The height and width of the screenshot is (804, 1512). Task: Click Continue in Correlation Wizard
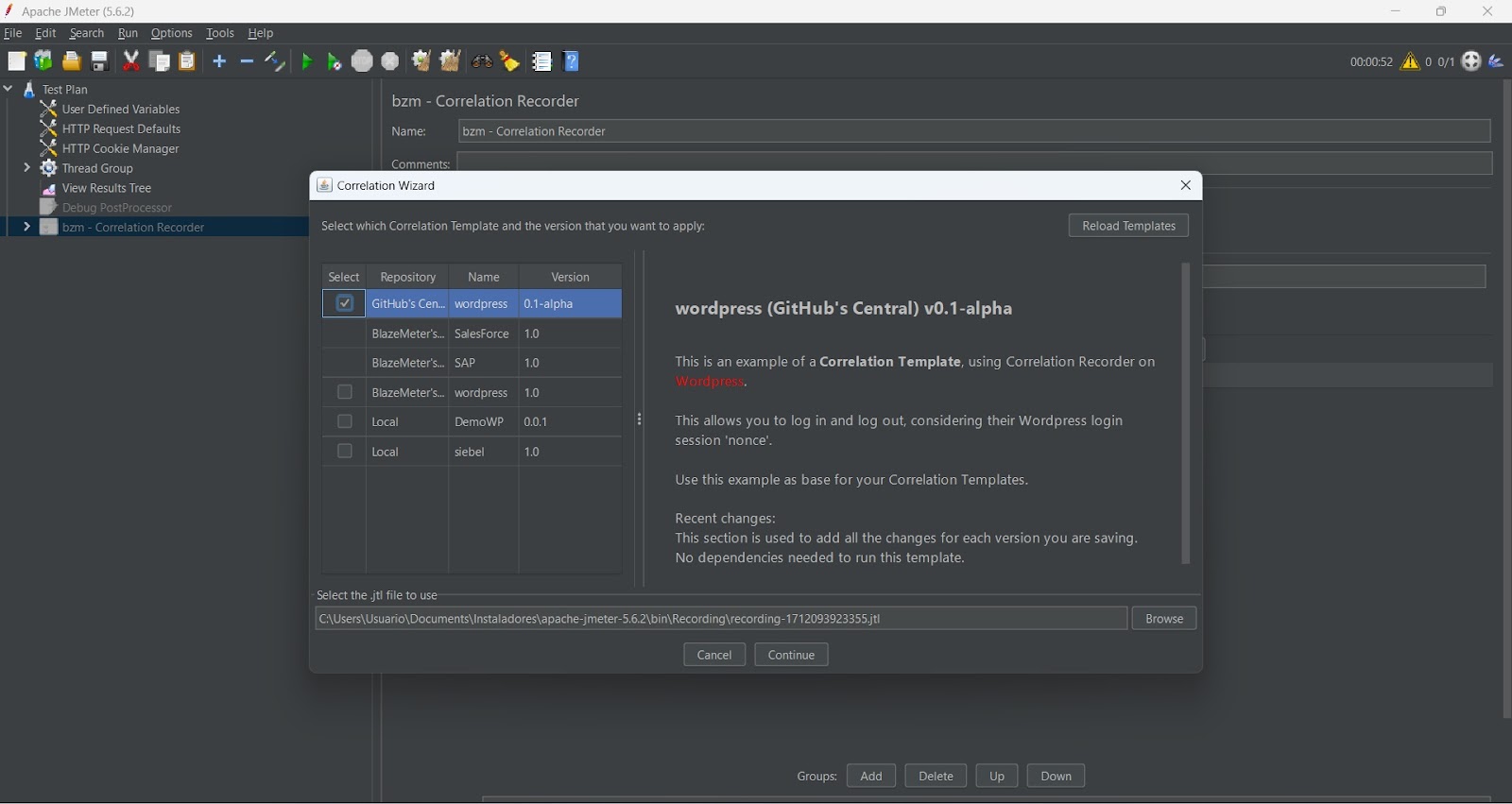792,655
